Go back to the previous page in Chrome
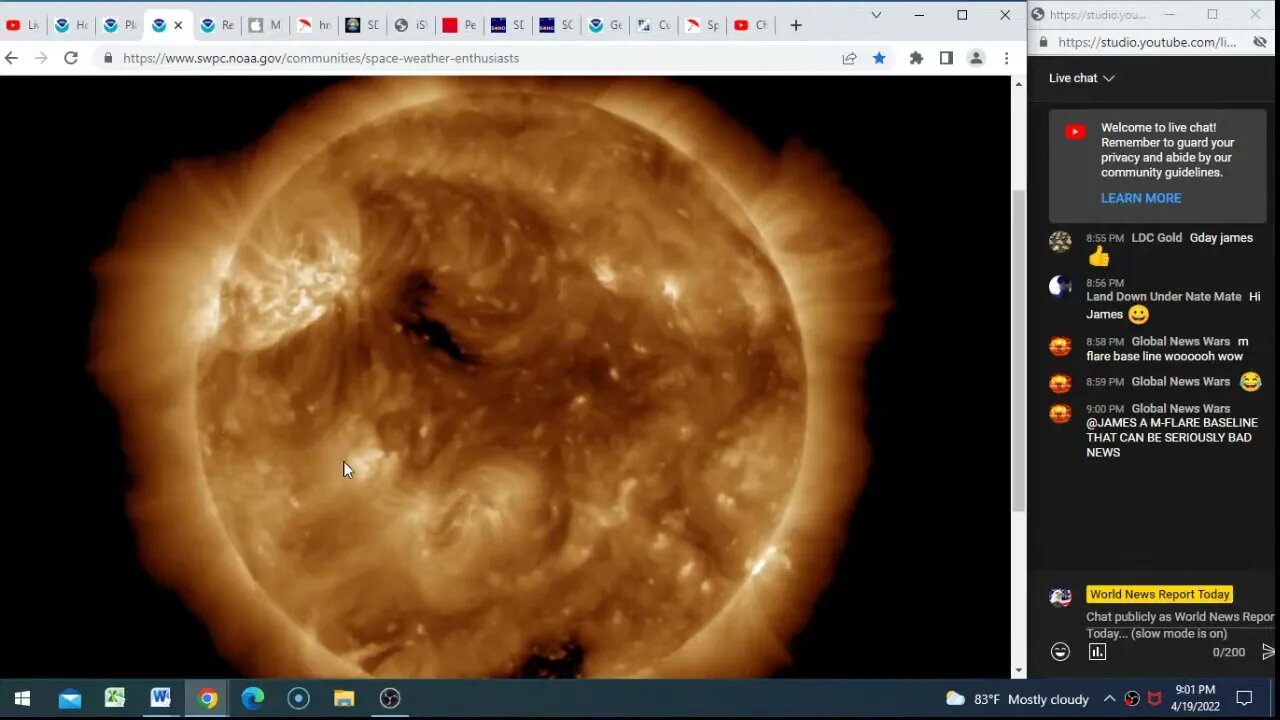The height and width of the screenshot is (720, 1280). click(x=11, y=58)
